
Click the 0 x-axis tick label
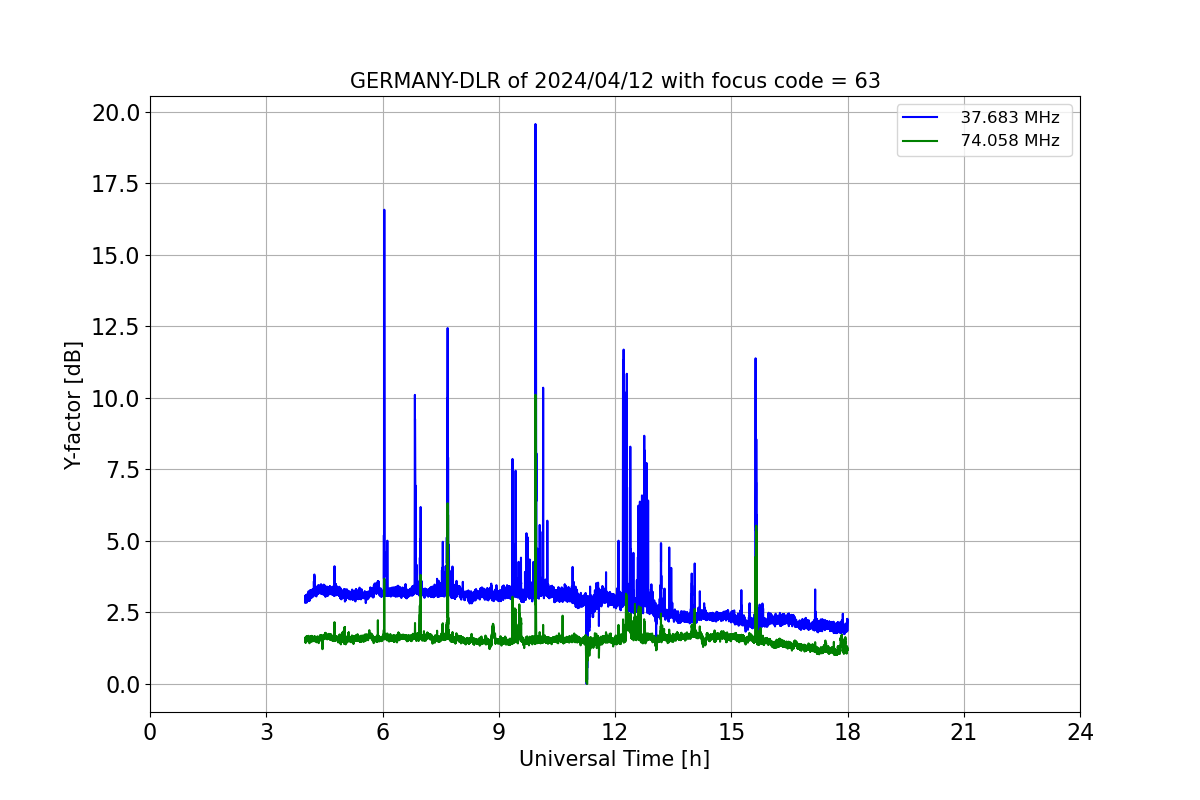click(x=150, y=732)
